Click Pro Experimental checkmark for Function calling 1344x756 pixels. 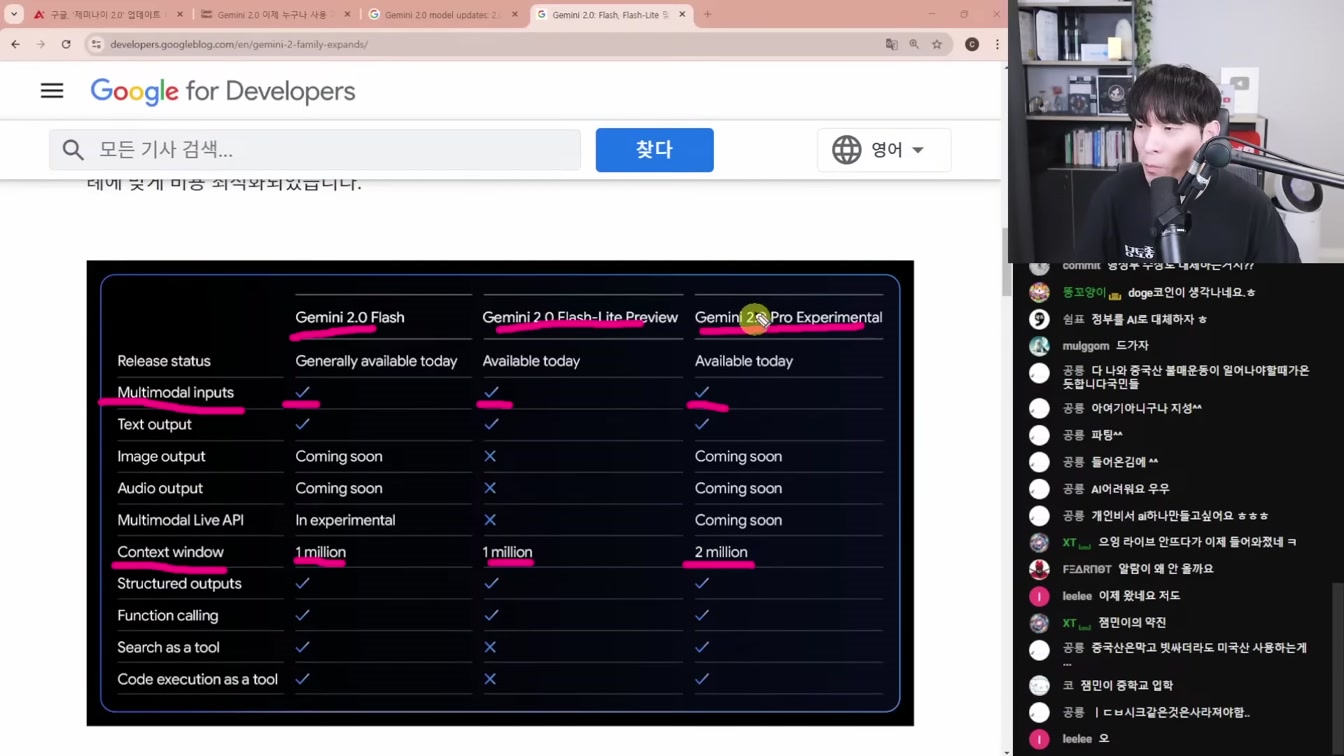click(x=702, y=615)
